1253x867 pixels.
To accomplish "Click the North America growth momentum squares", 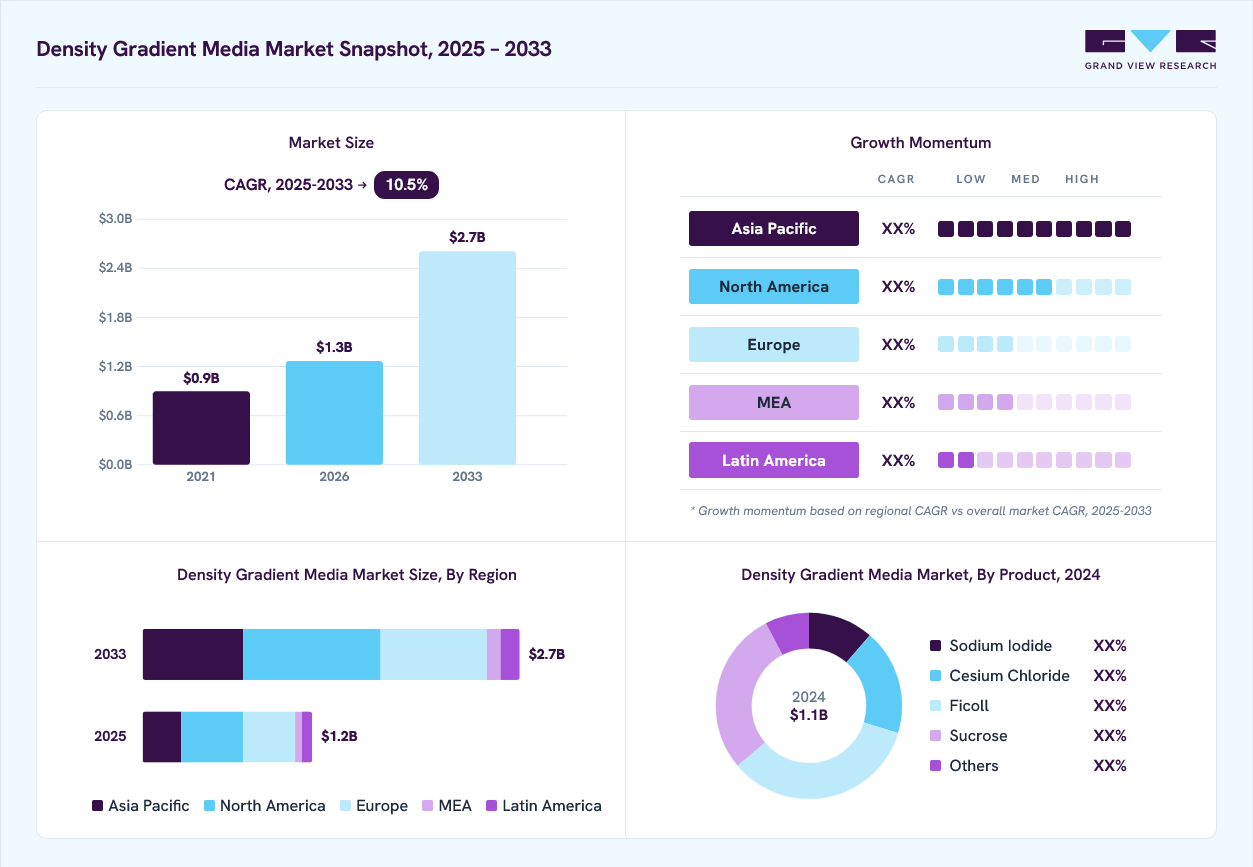I will tap(1034, 287).
